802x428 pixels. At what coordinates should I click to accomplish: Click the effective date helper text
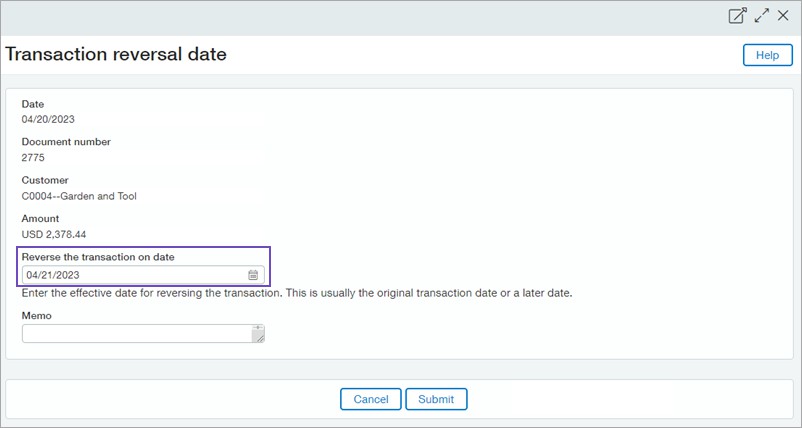(296, 294)
